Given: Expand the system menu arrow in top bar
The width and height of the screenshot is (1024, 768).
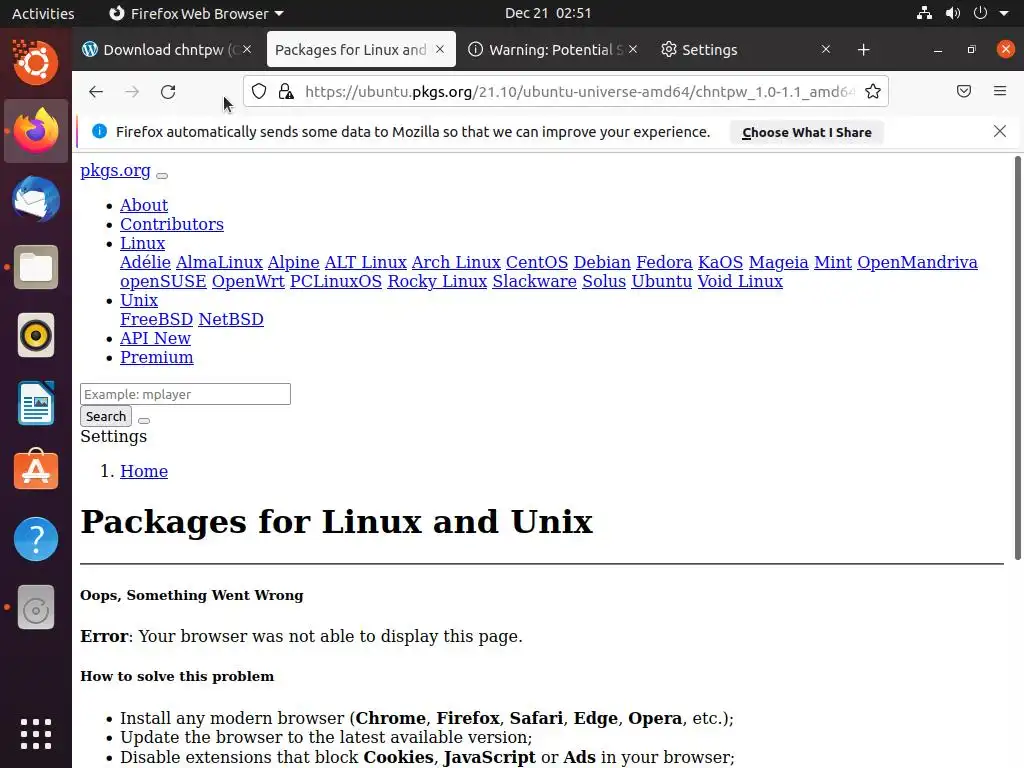Looking at the screenshot, I should (1004, 13).
